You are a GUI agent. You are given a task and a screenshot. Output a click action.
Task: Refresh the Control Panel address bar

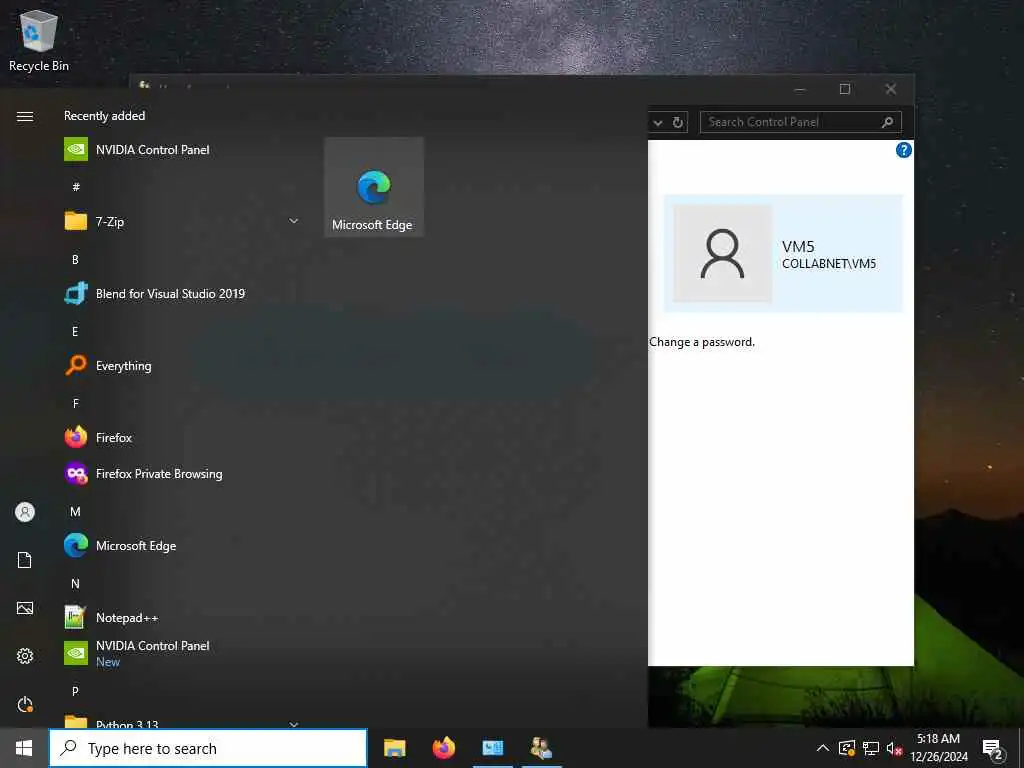point(678,122)
